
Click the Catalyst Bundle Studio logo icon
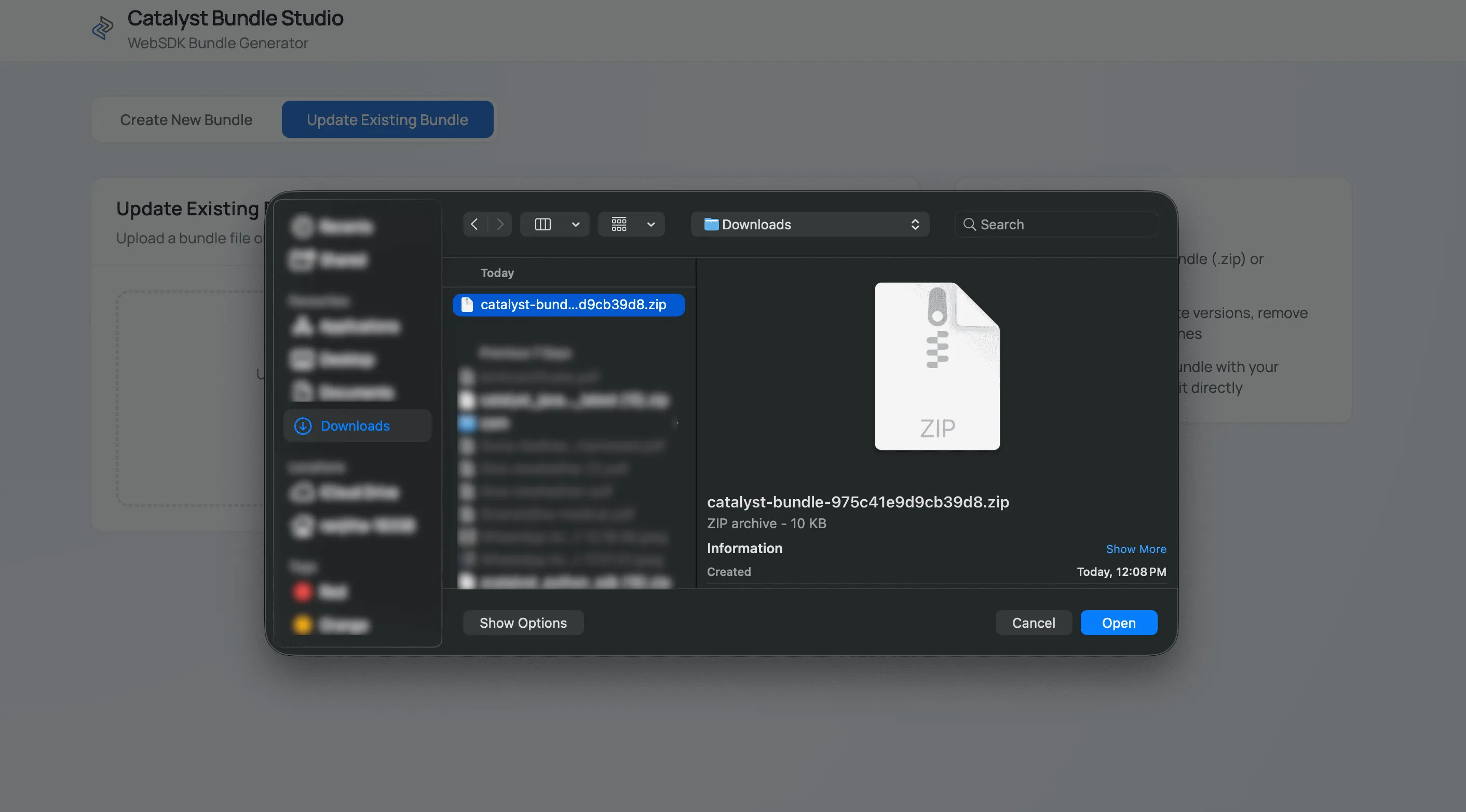click(103, 27)
